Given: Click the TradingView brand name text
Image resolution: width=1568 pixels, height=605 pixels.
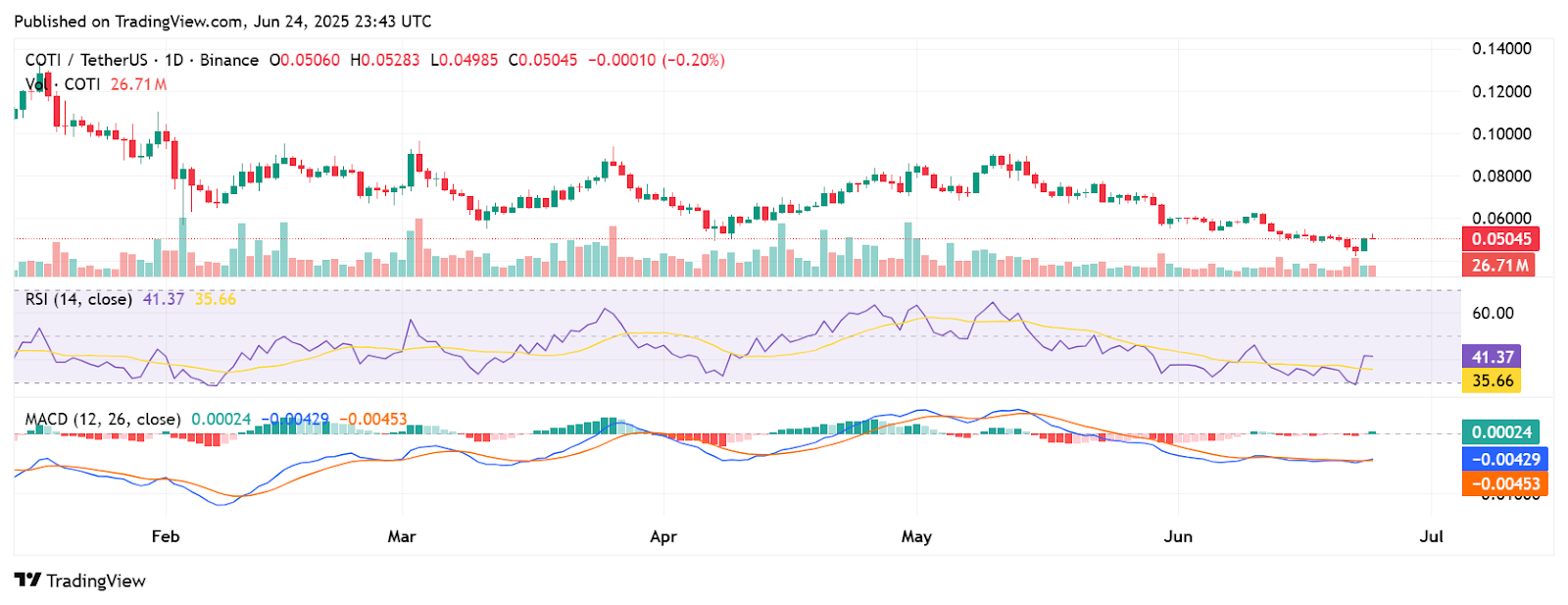Looking at the screenshot, I should click(96, 580).
